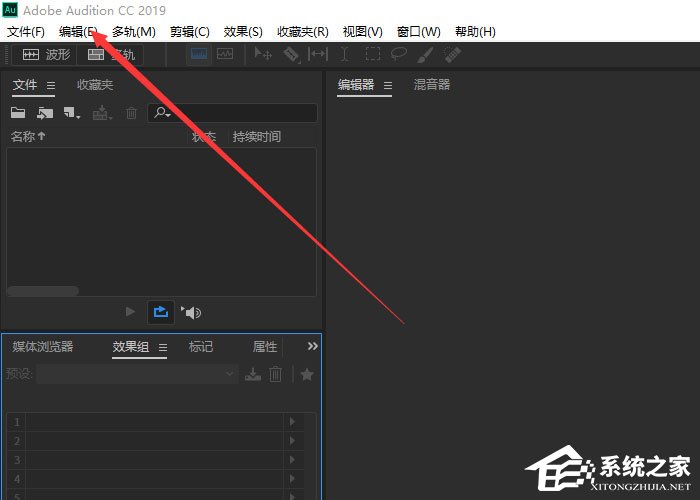Switch to the 属性 tab
This screenshot has width=700, height=500.
click(265, 346)
